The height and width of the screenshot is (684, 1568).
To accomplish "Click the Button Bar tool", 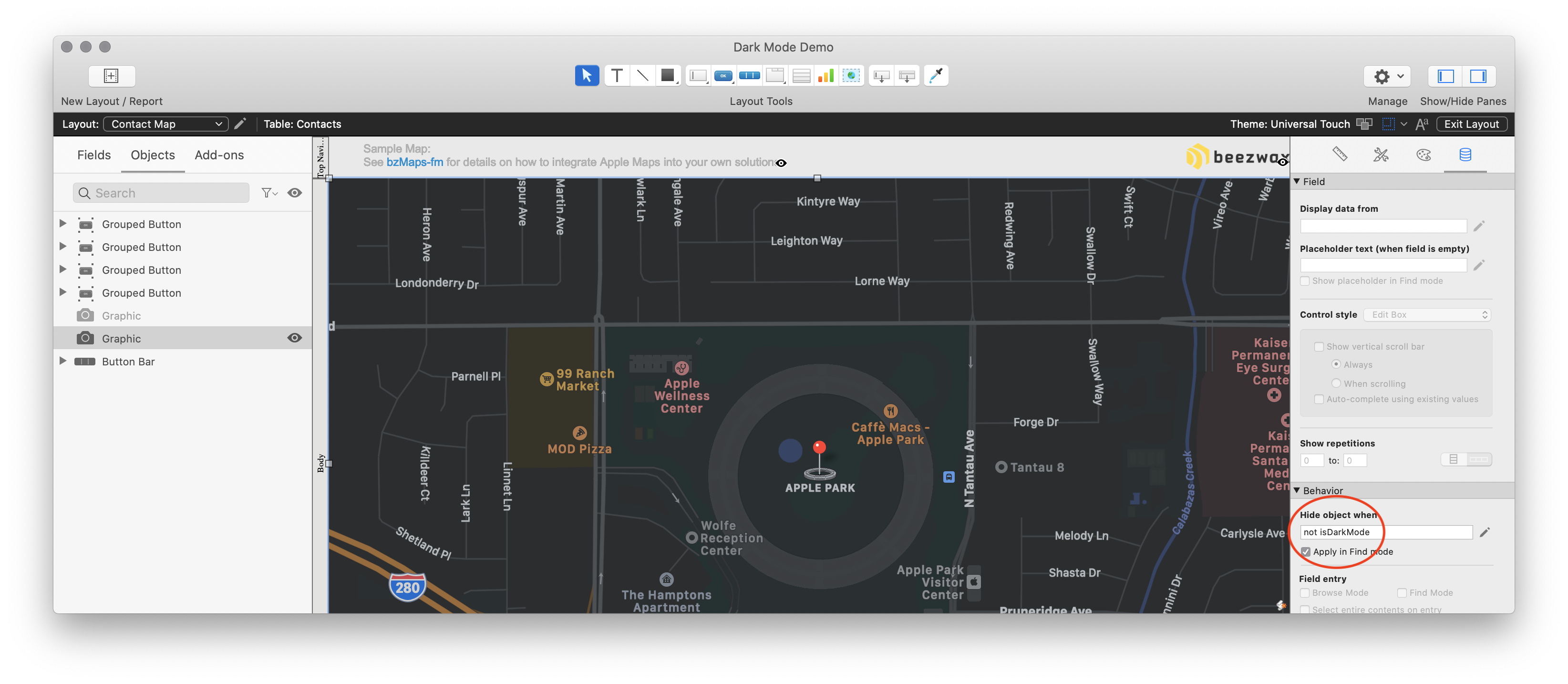I will click(x=749, y=75).
